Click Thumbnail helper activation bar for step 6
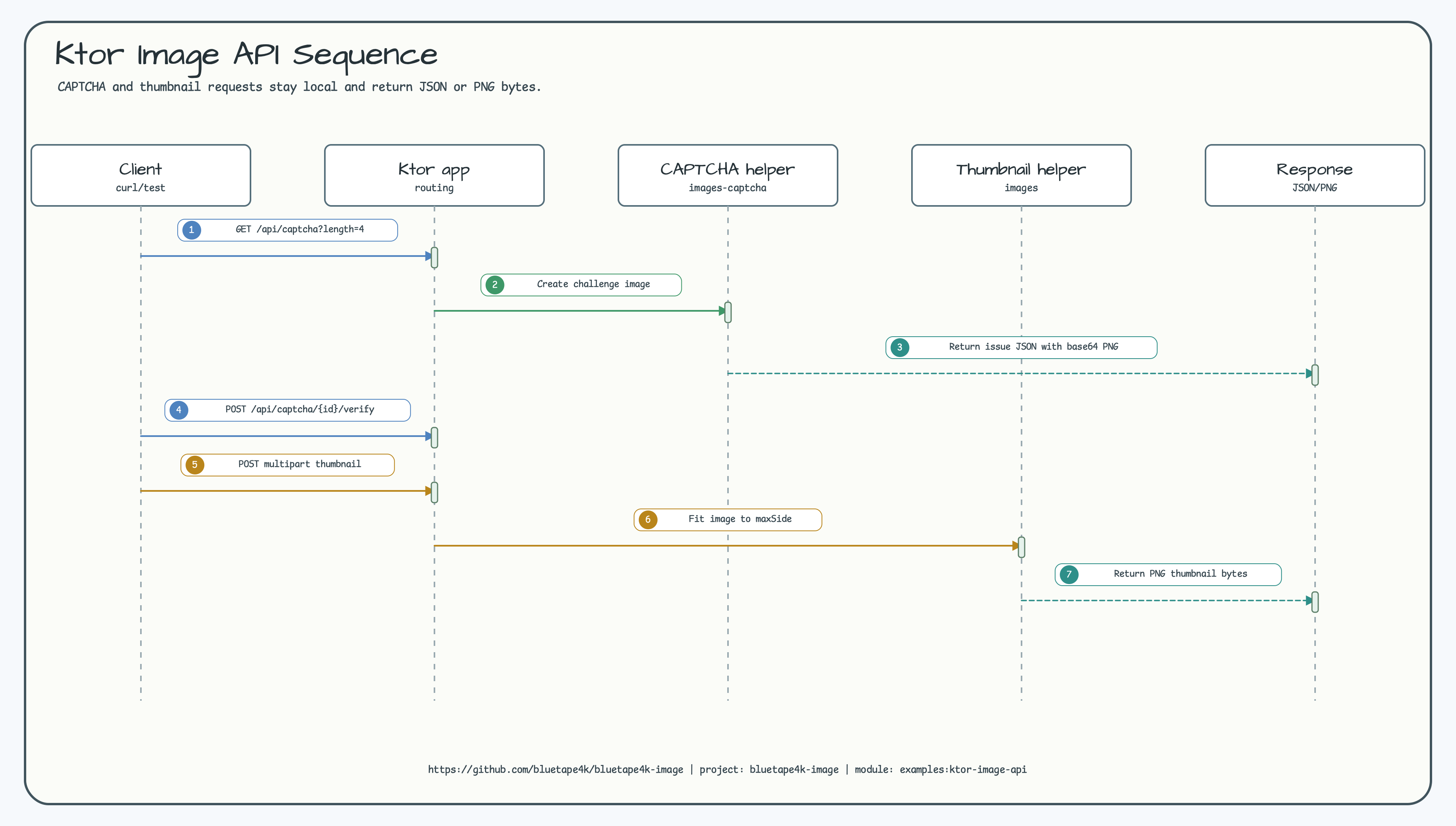 click(x=1022, y=547)
